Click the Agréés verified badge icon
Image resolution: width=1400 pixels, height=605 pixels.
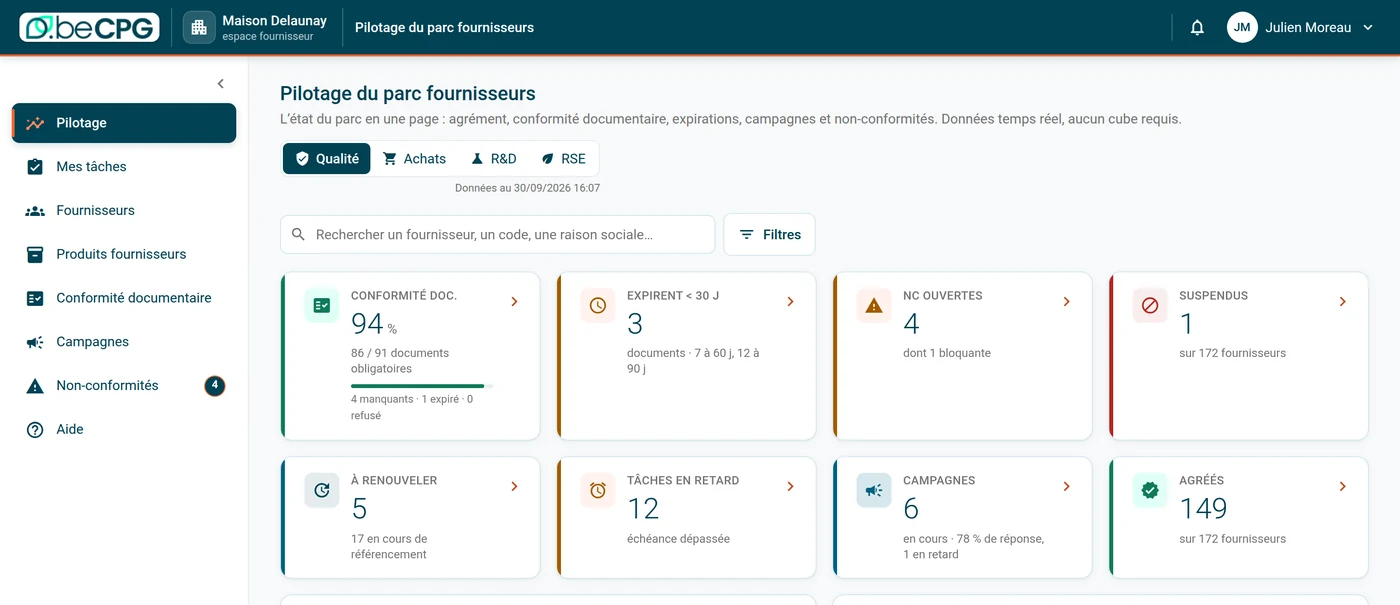[1150, 490]
